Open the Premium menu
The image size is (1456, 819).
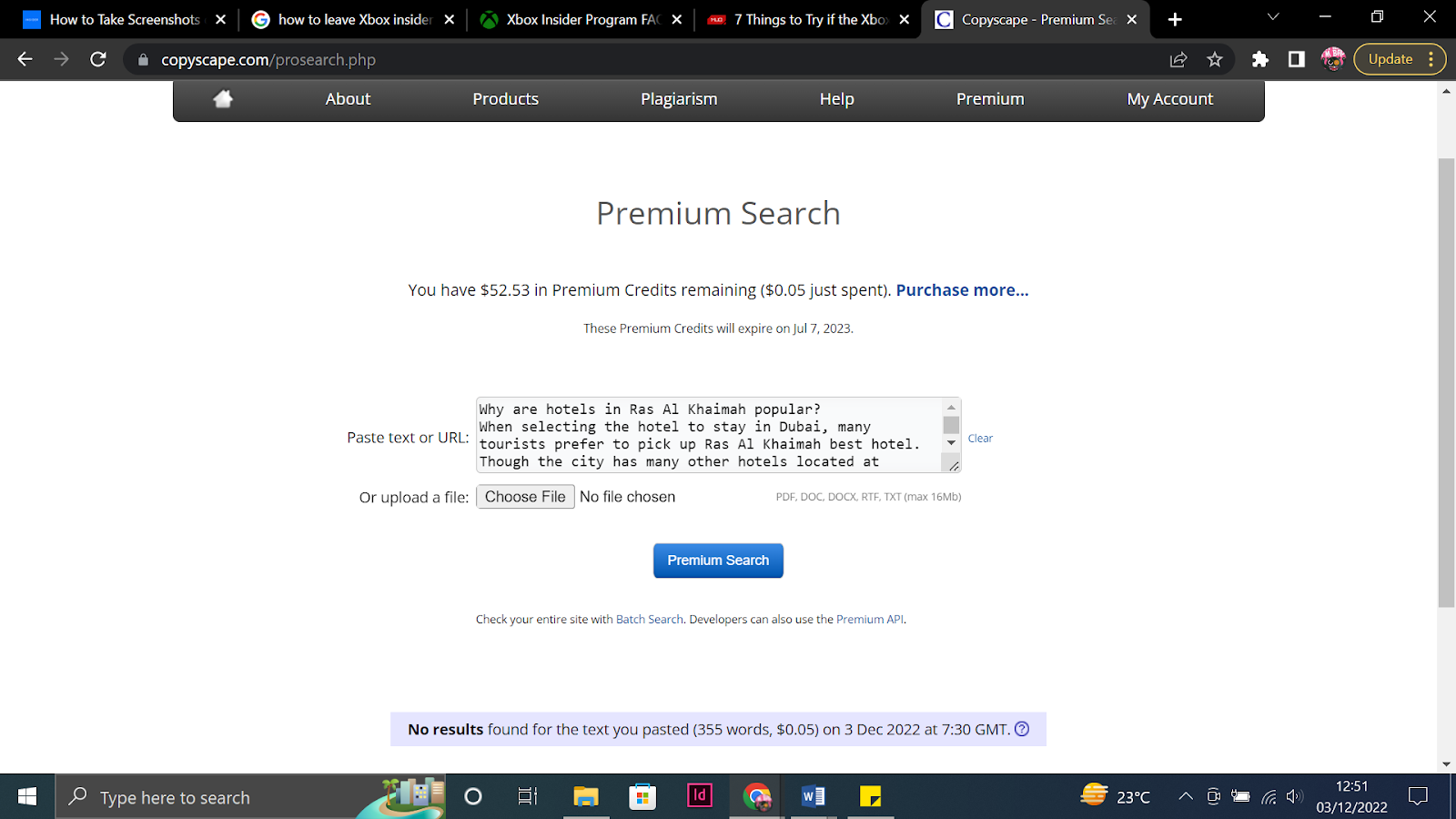pyautogui.click(x=990, y=99)
